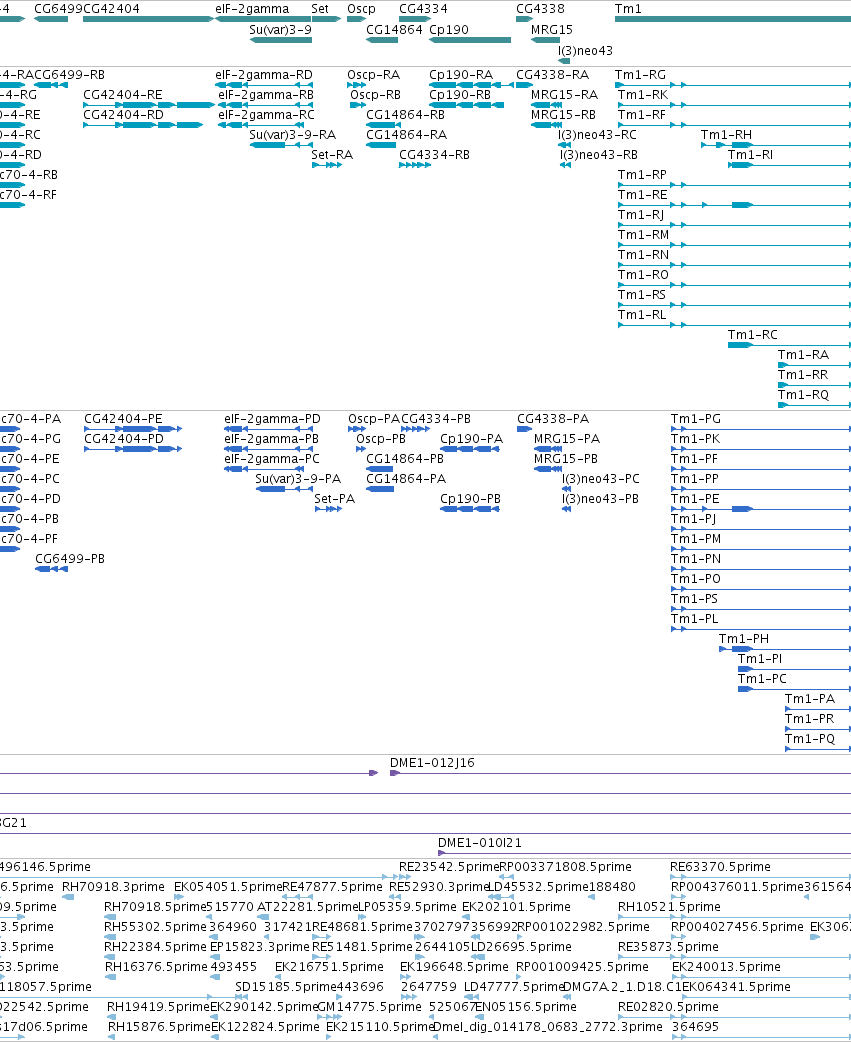Click protein Tm1-PE
The width and height of the screenshot is (851, 1042).
pos(695,498)
